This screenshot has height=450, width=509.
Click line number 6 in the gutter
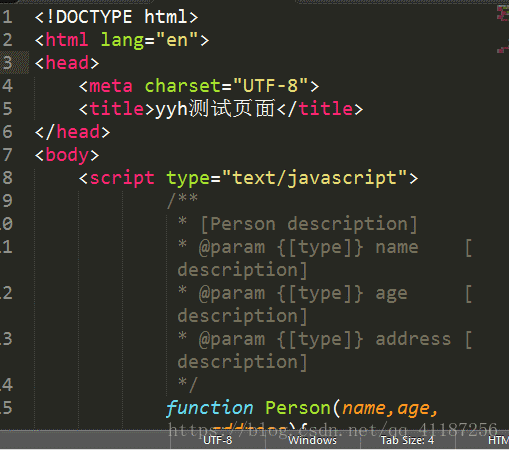[8, 132]
